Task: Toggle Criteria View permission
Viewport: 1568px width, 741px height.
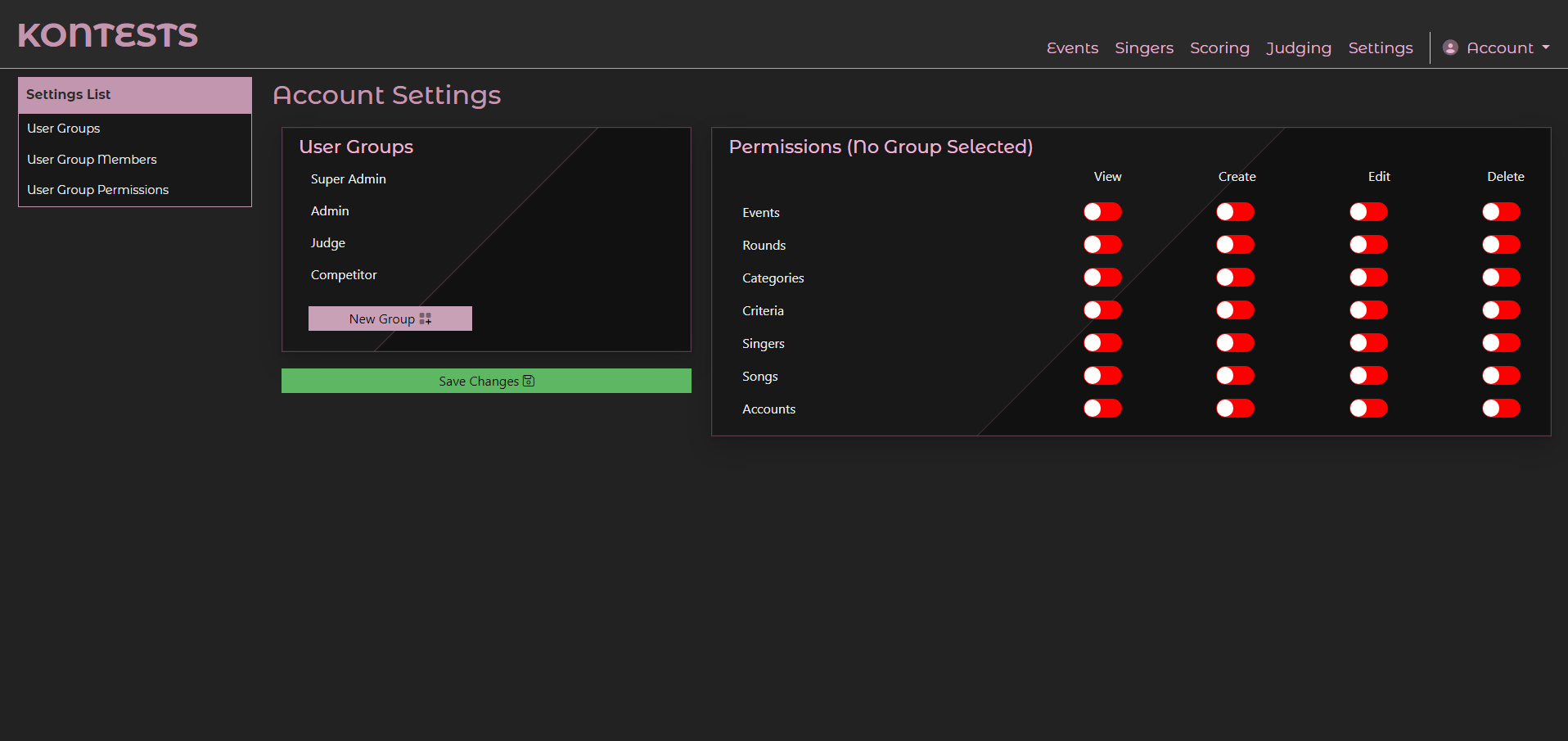Action: 1102,310
